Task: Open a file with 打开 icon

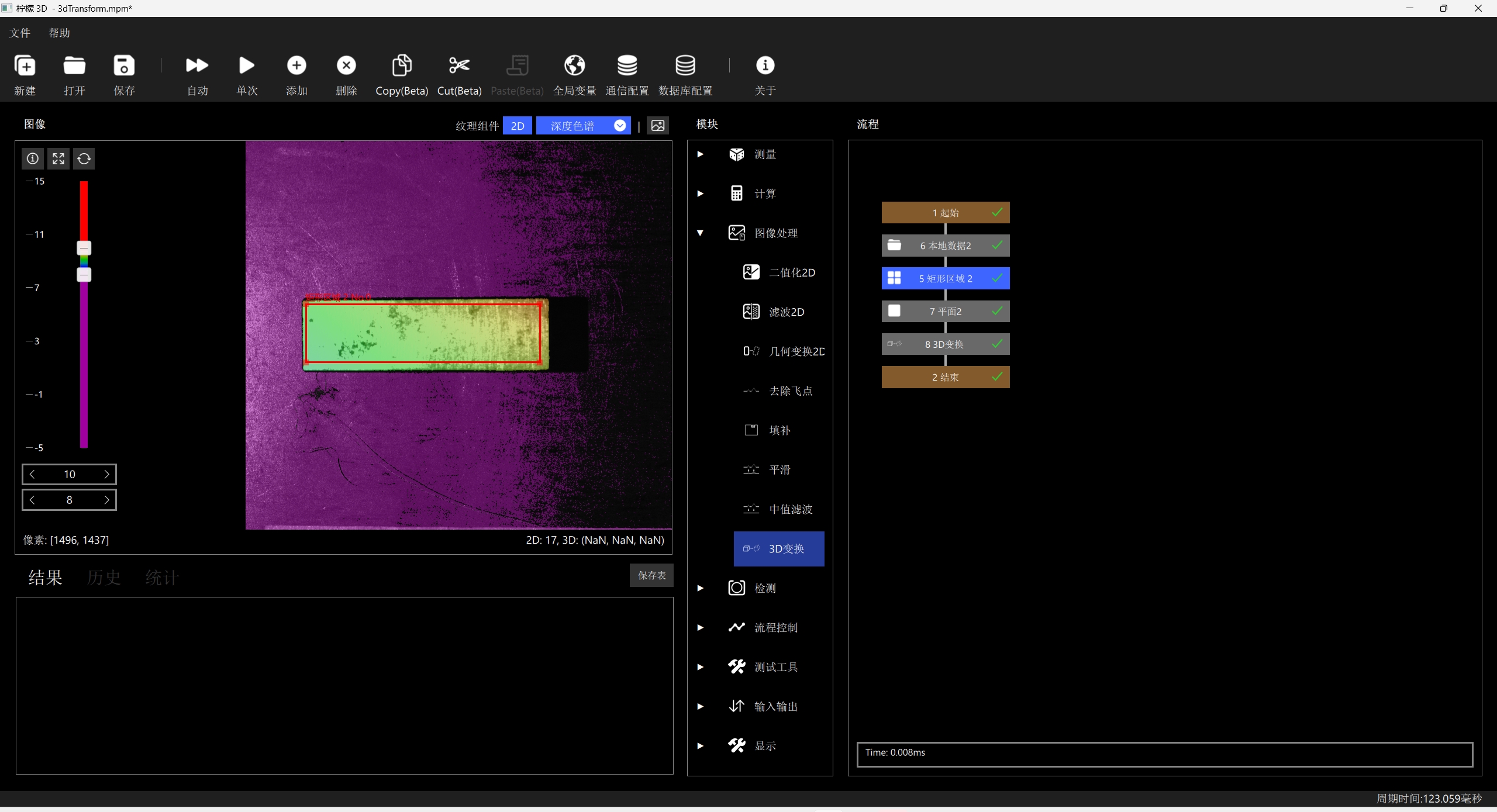Action: (x=74, y=65)
